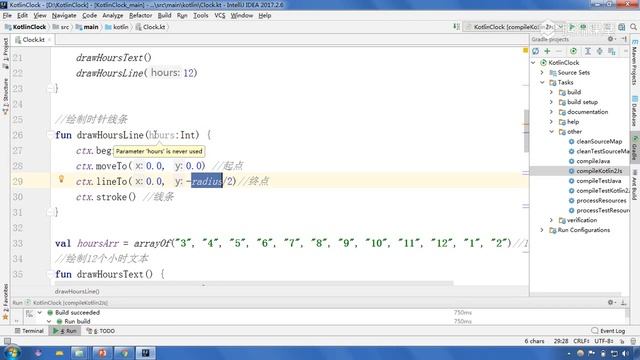Open the Run tool window settings gear

(611, 302)
